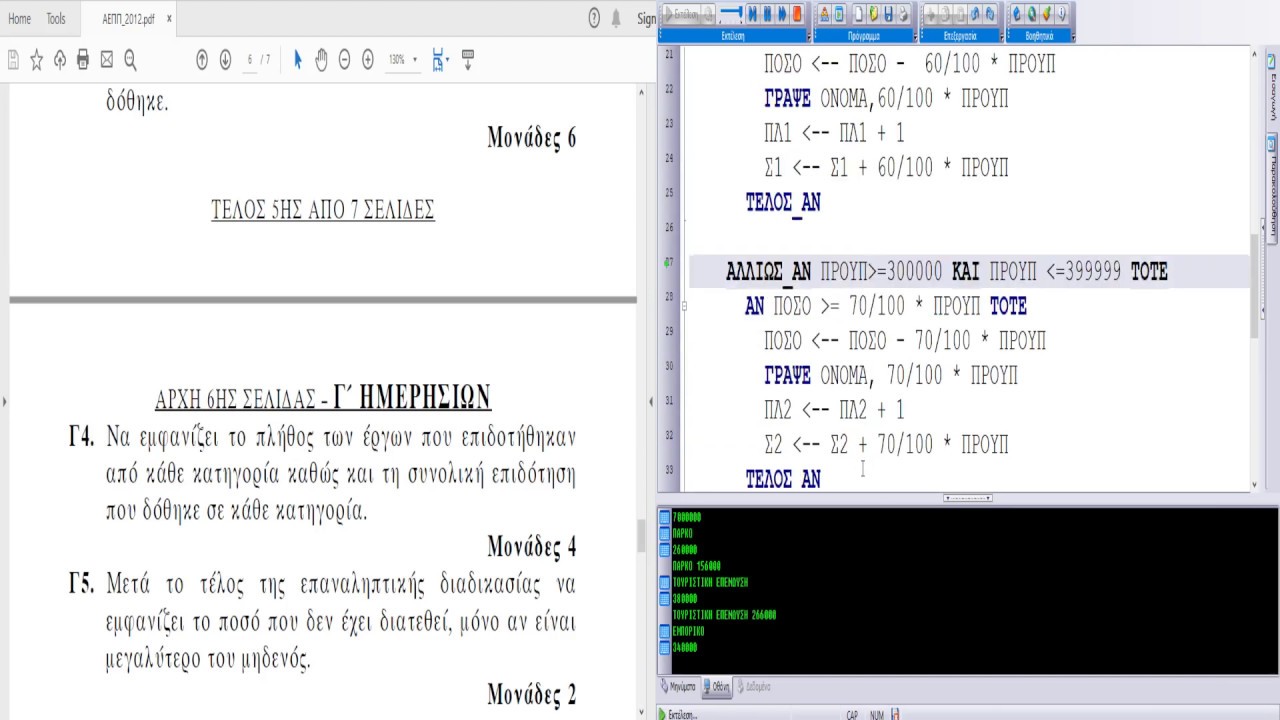This screenshot has height=720, width=1280.
Task: Click output line ΕΜΠΟΡΙΚΟ
Action: (x=688, y=632)
